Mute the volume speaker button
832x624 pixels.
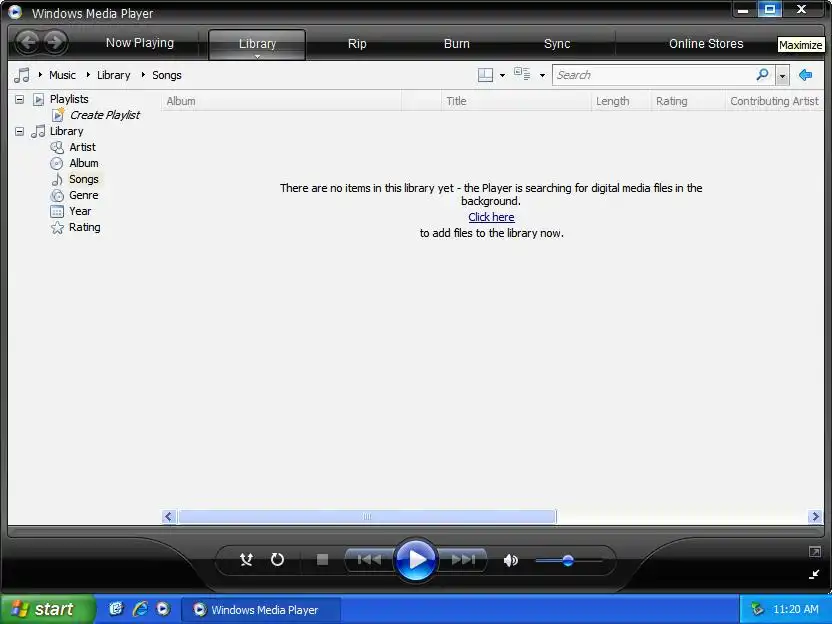coord(510,560)
